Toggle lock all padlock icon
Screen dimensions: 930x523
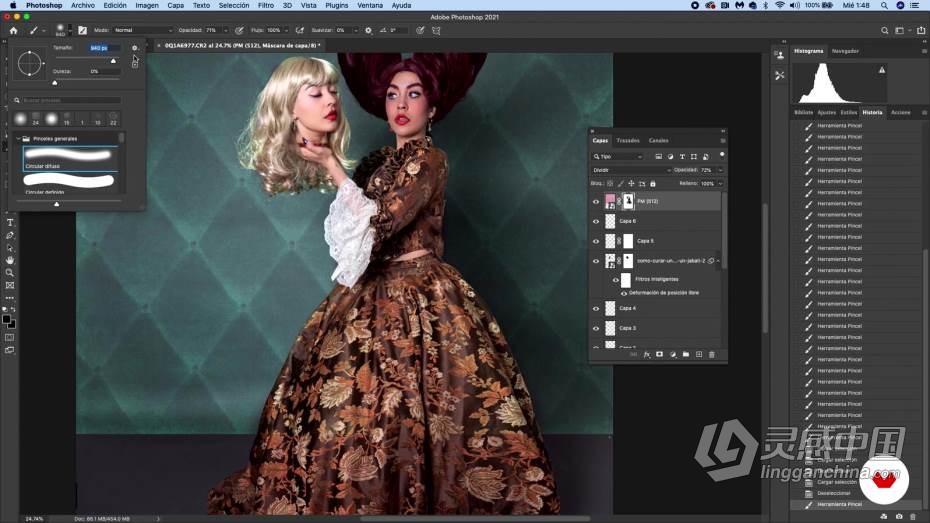coord(653,184)
